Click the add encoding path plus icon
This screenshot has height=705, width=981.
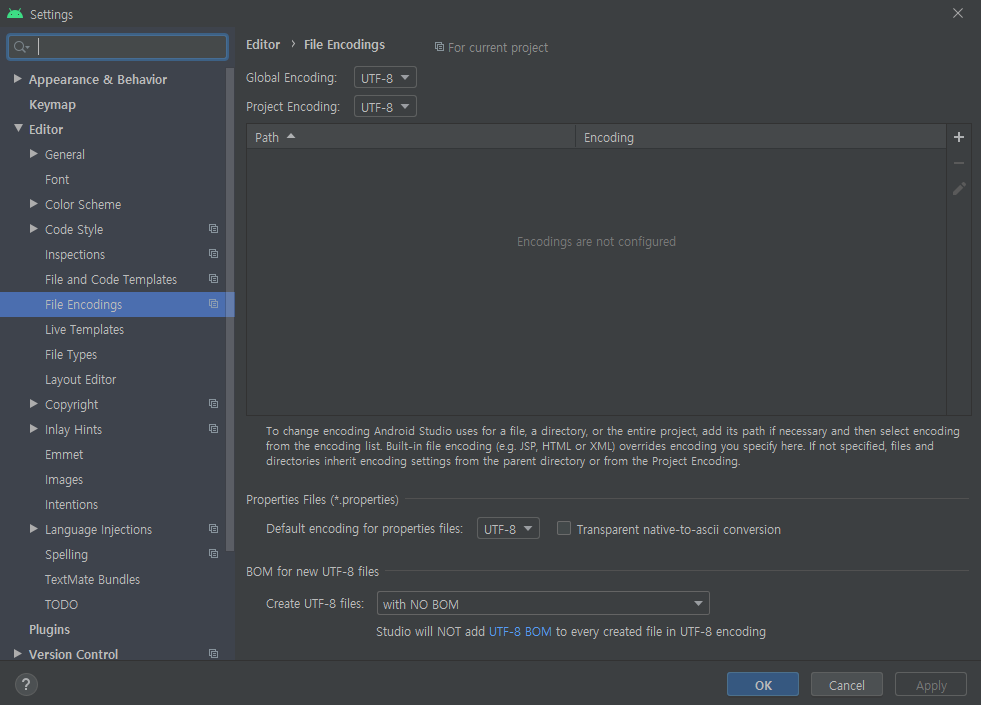point(958,137)
